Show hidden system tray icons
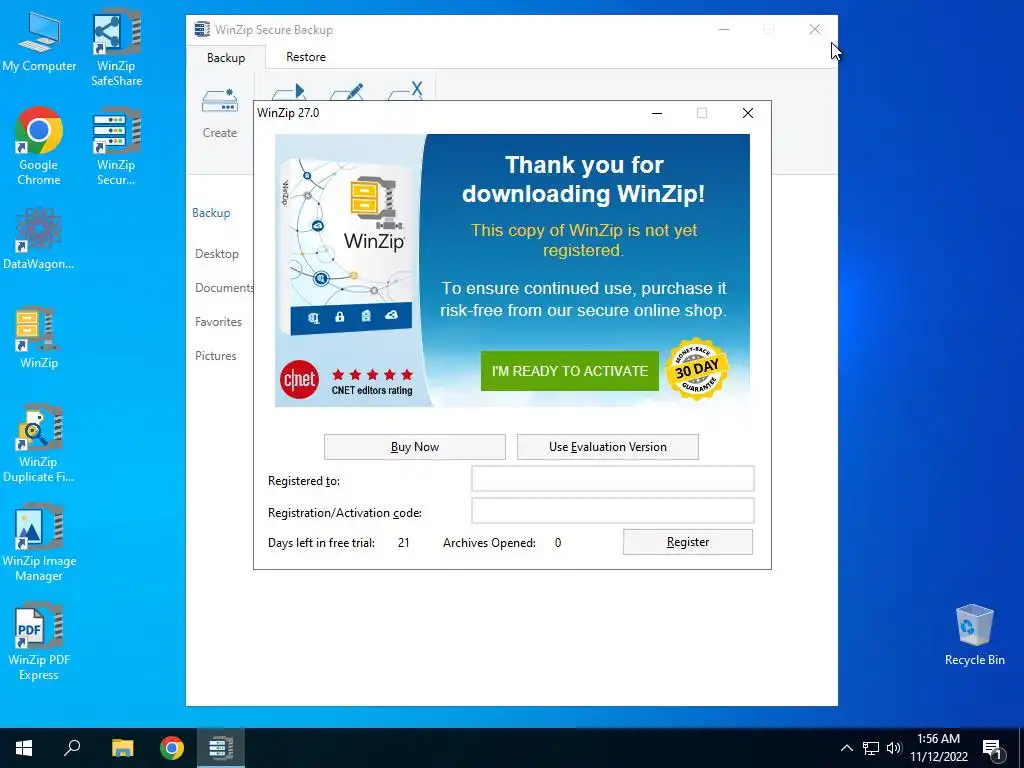The image size is (1024, 768). tap(846, 748)
